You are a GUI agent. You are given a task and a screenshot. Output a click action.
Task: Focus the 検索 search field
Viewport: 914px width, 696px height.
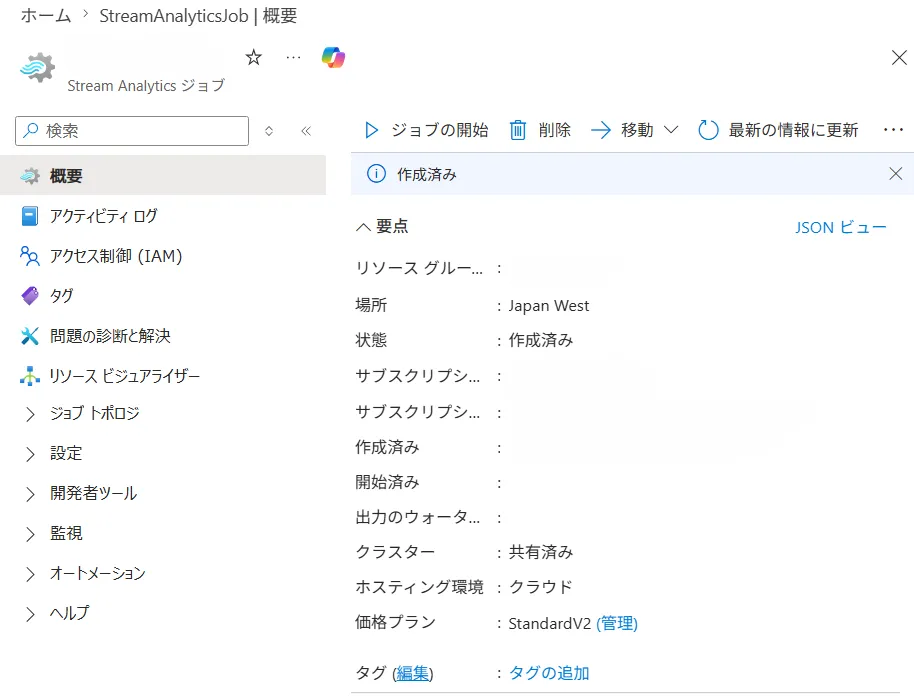click(x=132, y=131)
